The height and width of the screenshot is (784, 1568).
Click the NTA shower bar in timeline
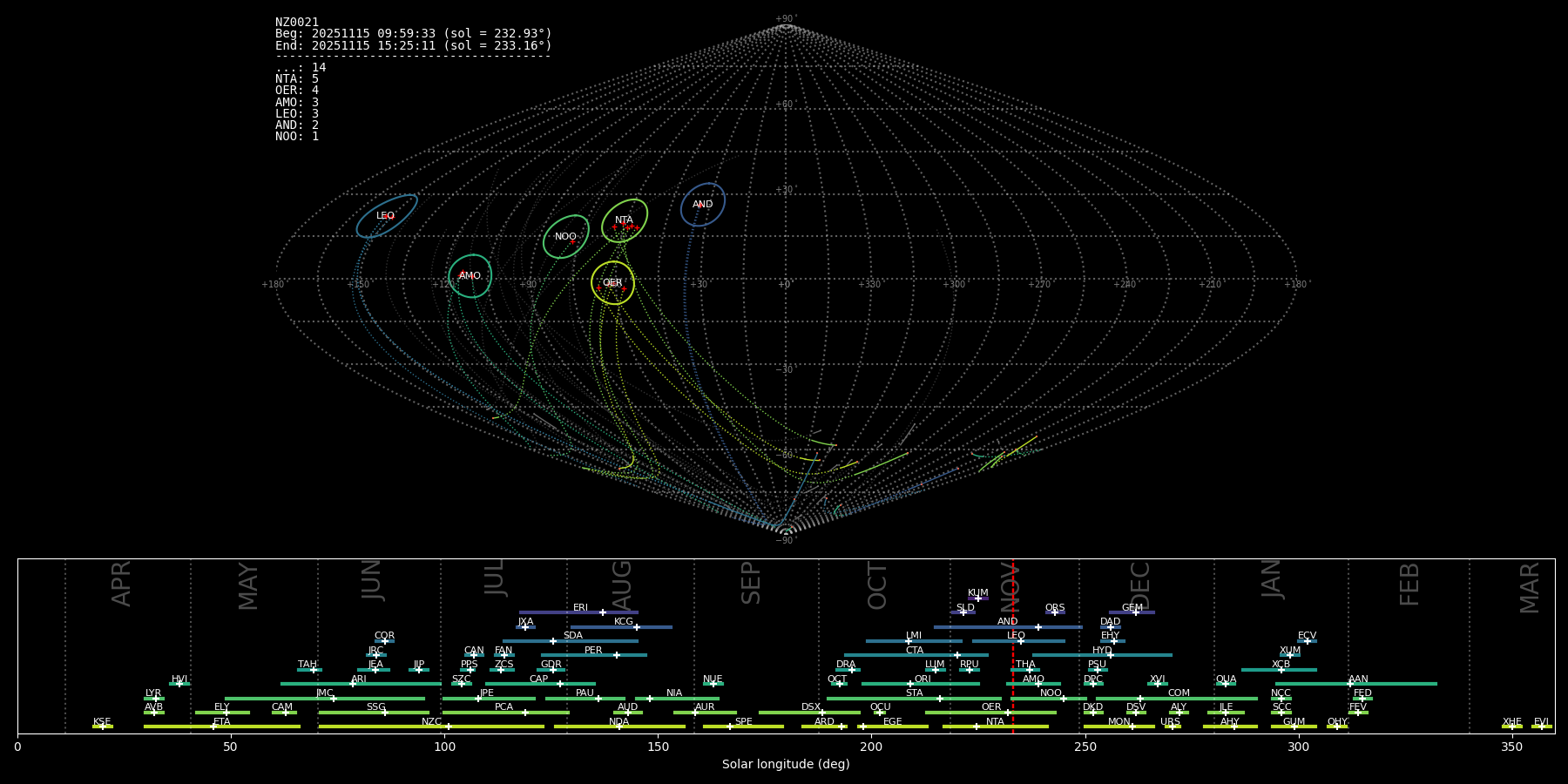[x=996, y=727]
